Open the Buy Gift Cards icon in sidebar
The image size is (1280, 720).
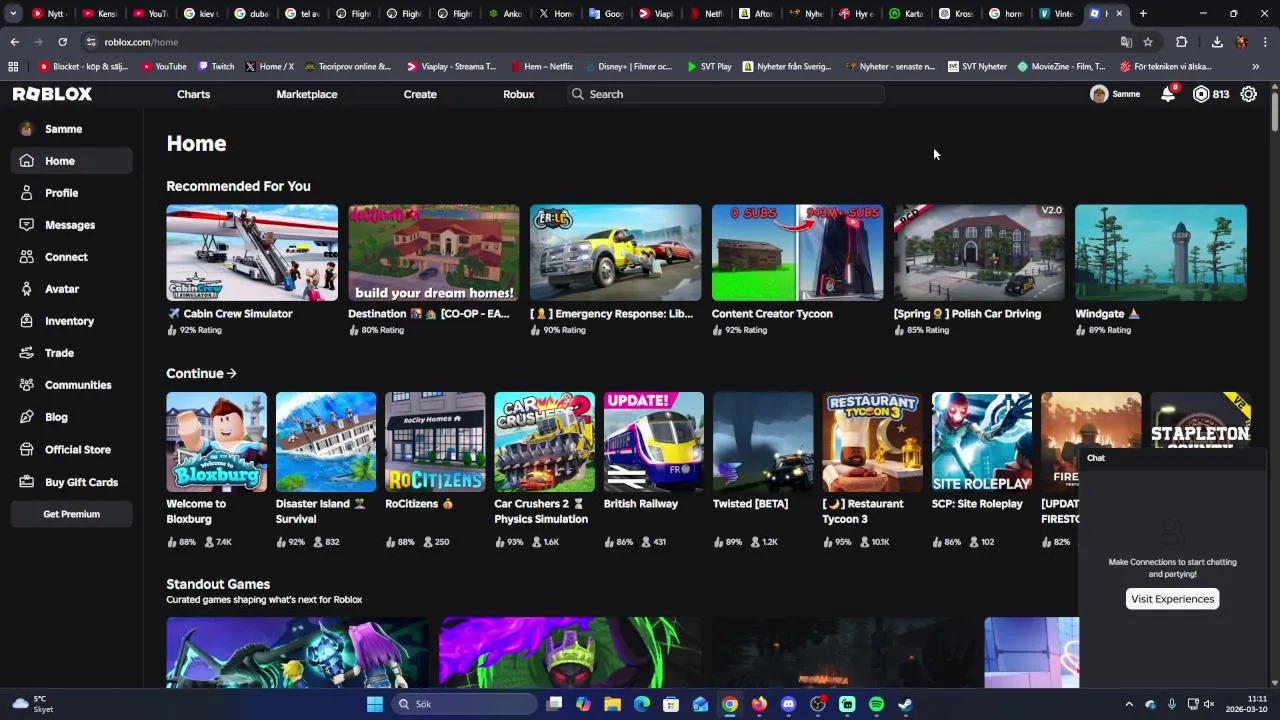pos(26,482)
